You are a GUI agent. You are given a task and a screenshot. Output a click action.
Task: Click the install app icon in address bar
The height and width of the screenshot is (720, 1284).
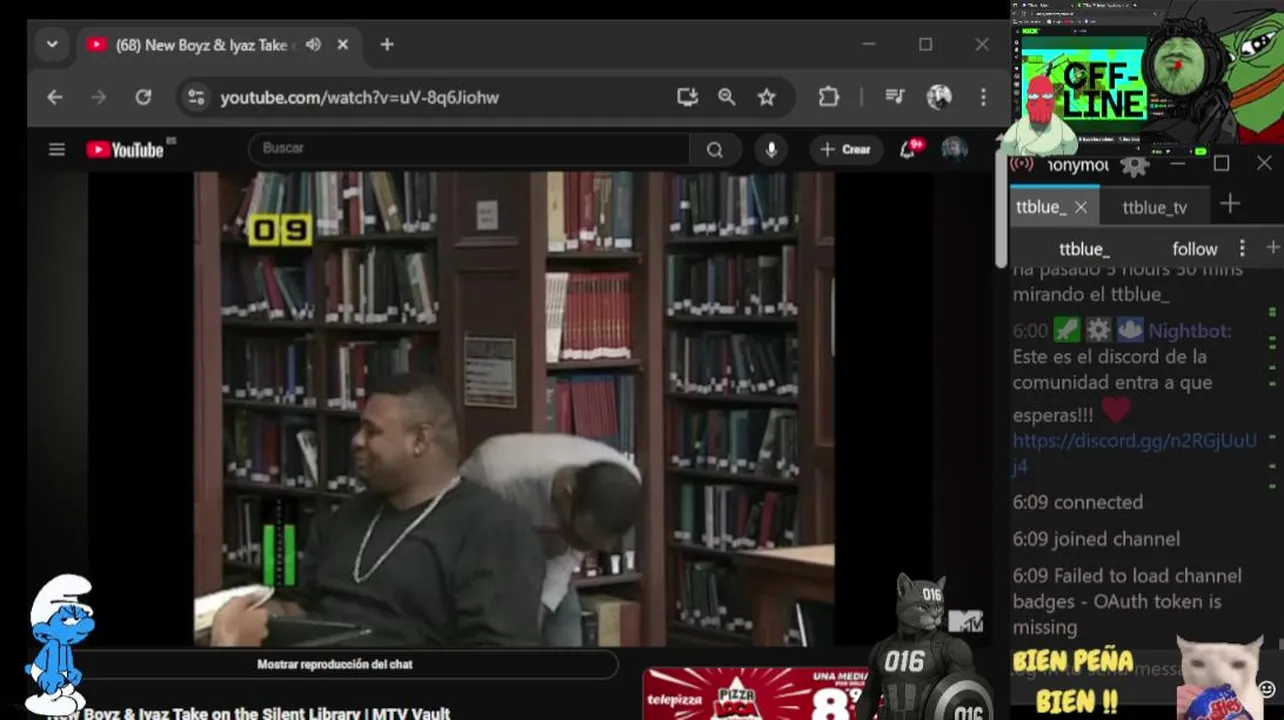tap(687, 97)
